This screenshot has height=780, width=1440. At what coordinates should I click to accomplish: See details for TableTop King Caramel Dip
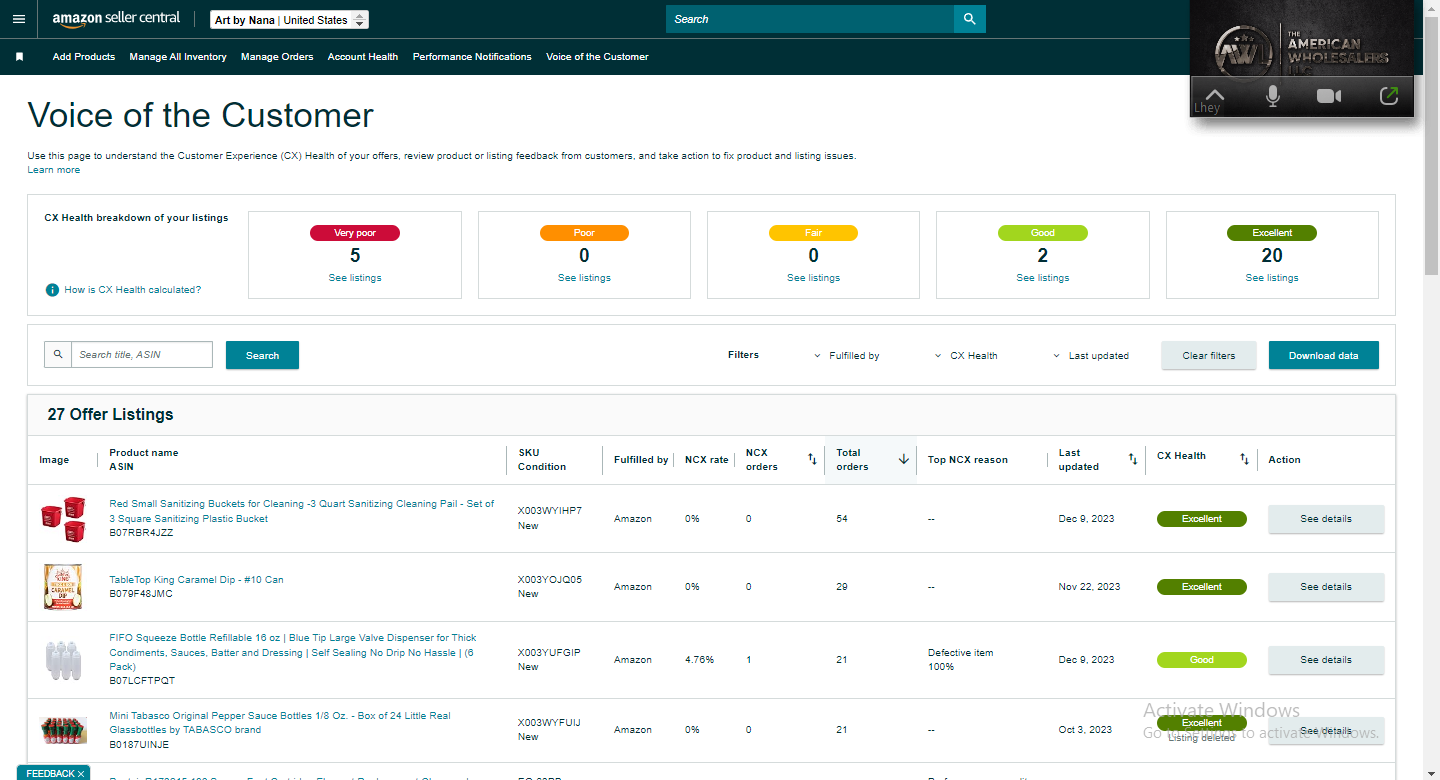(1326, 587)
